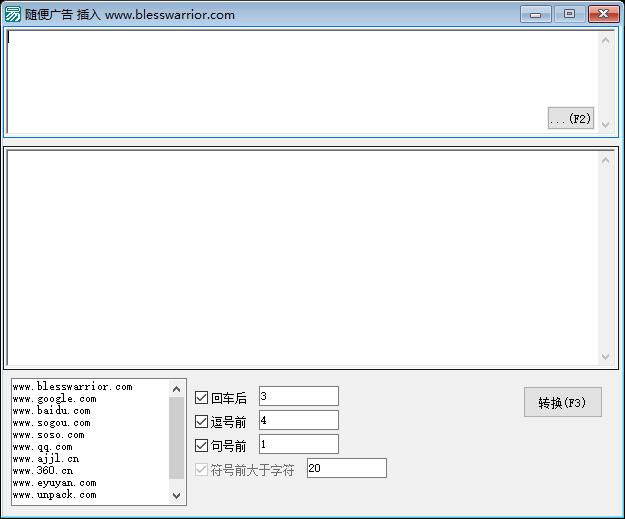This screenshot has width=625, height=519.
Task: Focus the 逗号前 number field
Action: coord(298,421)
